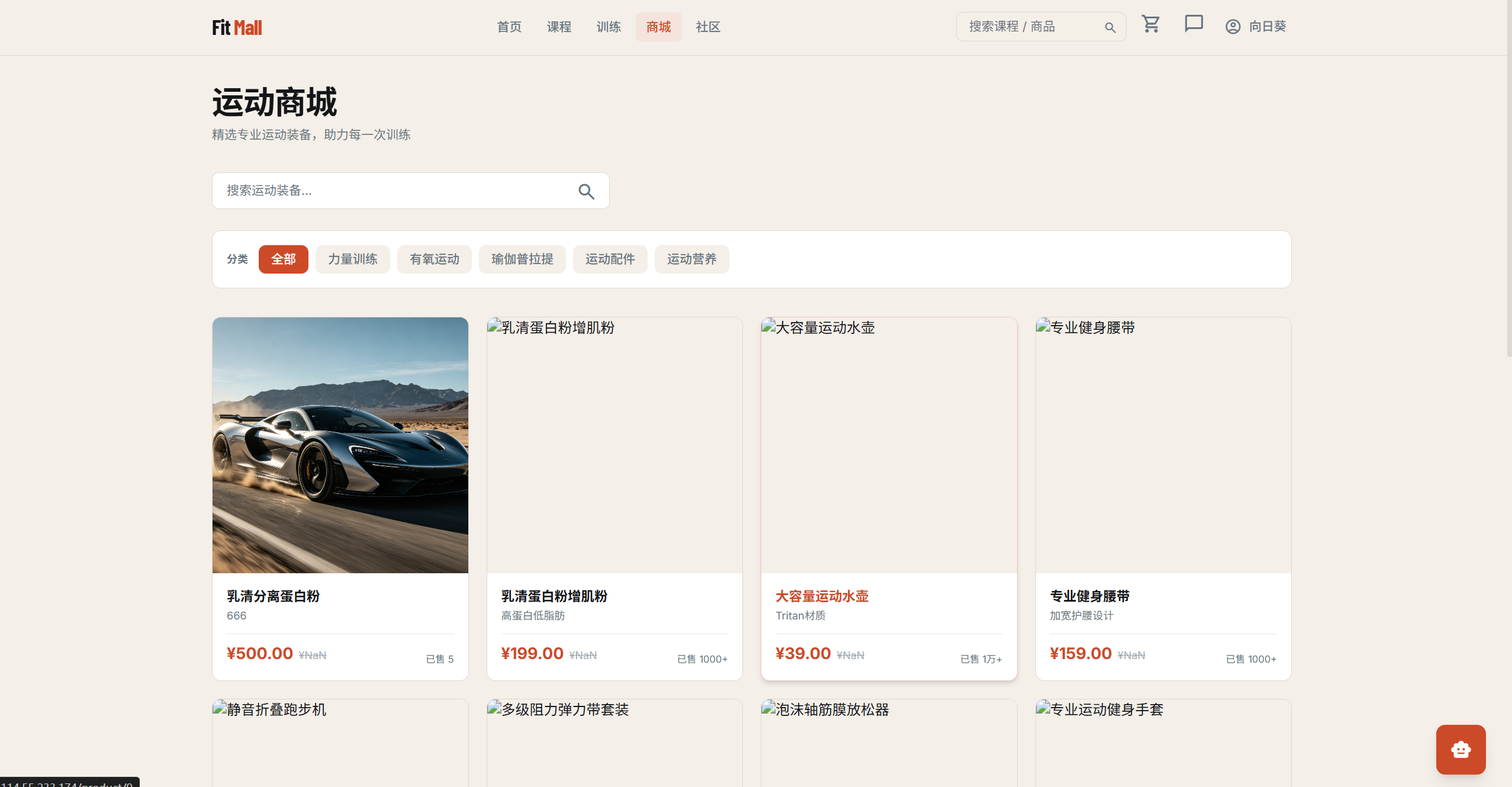
Task: Click the 已售 5 sales count
Action: click(440, 659)
